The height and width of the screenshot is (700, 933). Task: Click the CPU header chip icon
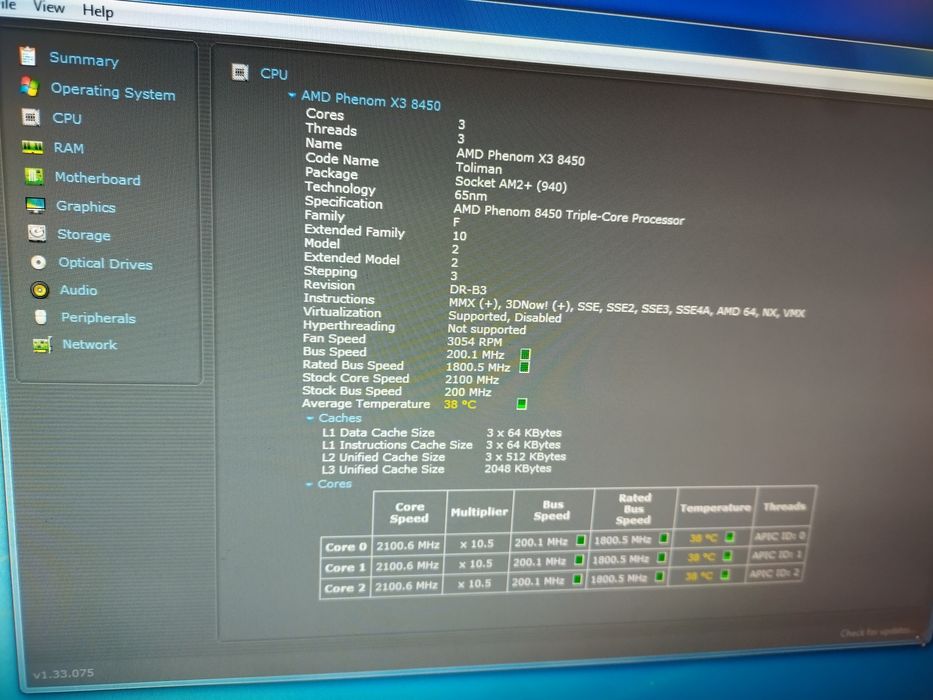click(x=240, y=73)
